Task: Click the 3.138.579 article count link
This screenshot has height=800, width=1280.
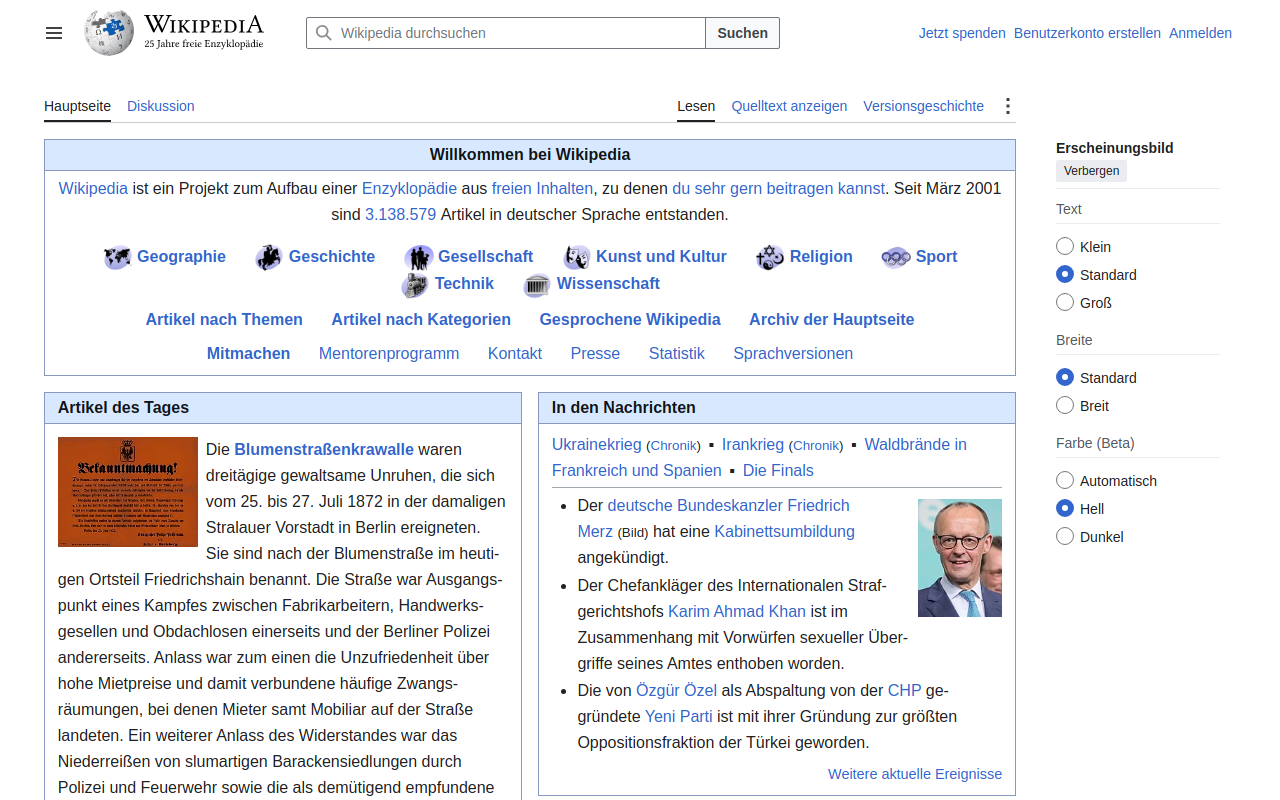Action: tap(401, 215)
